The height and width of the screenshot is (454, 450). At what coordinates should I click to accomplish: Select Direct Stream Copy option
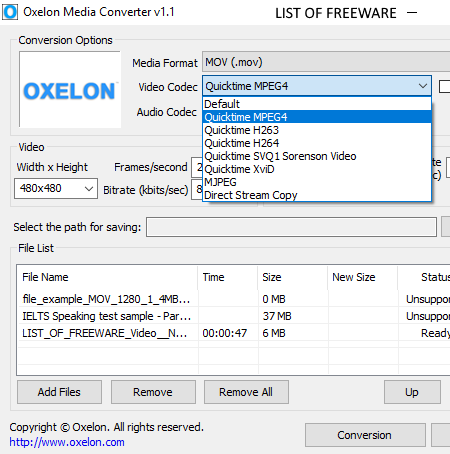tap(317, 195)
